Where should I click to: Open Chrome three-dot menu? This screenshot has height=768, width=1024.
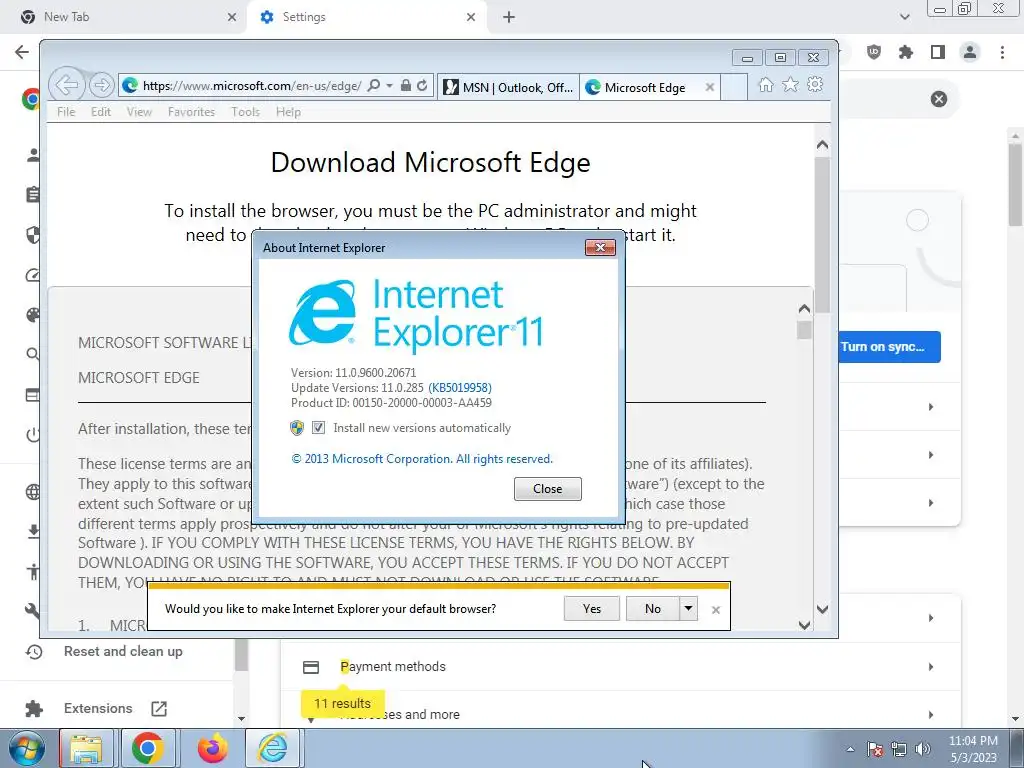coord(1002,52)
